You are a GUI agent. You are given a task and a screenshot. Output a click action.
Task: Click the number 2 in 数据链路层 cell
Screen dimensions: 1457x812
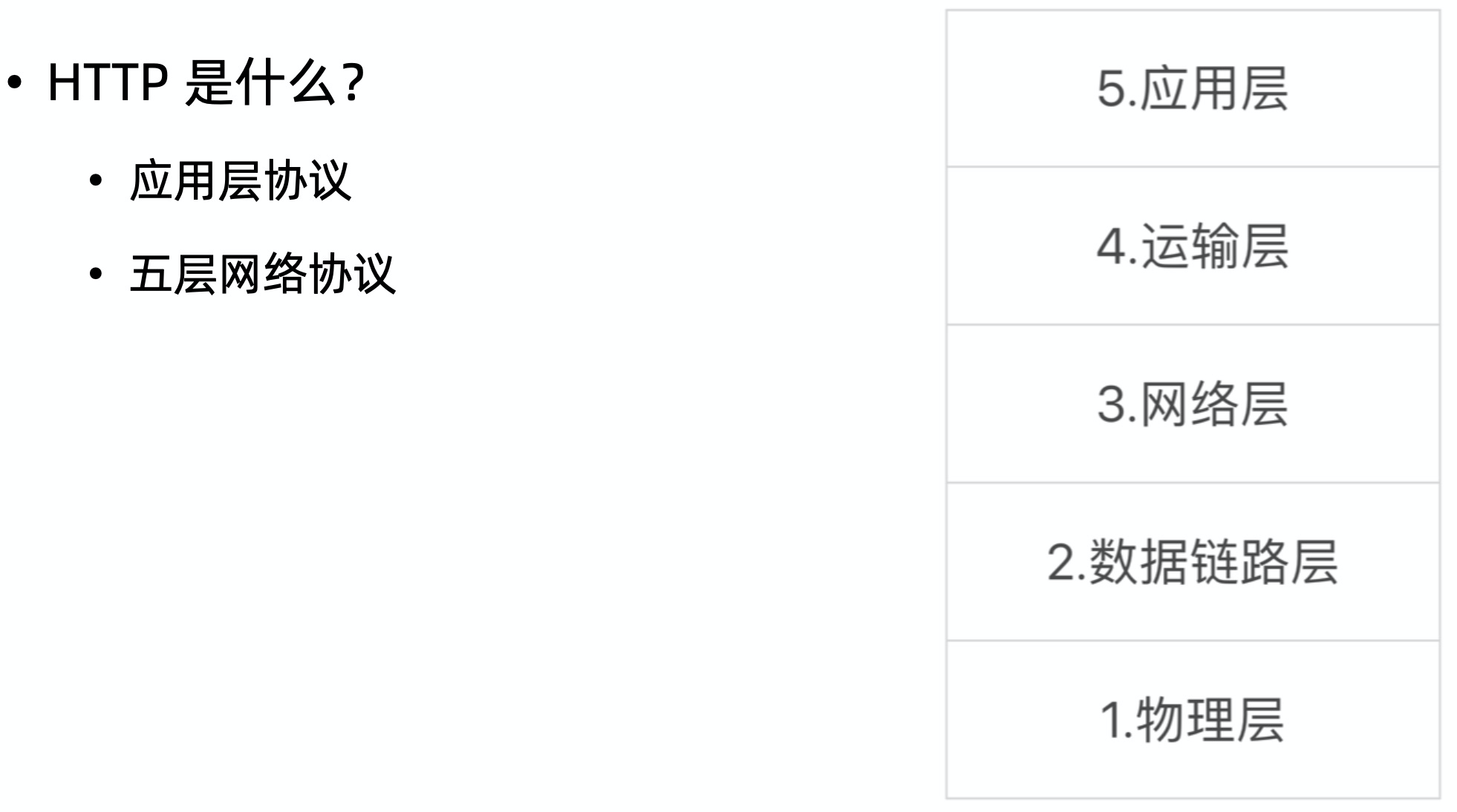pos(1061,562)
